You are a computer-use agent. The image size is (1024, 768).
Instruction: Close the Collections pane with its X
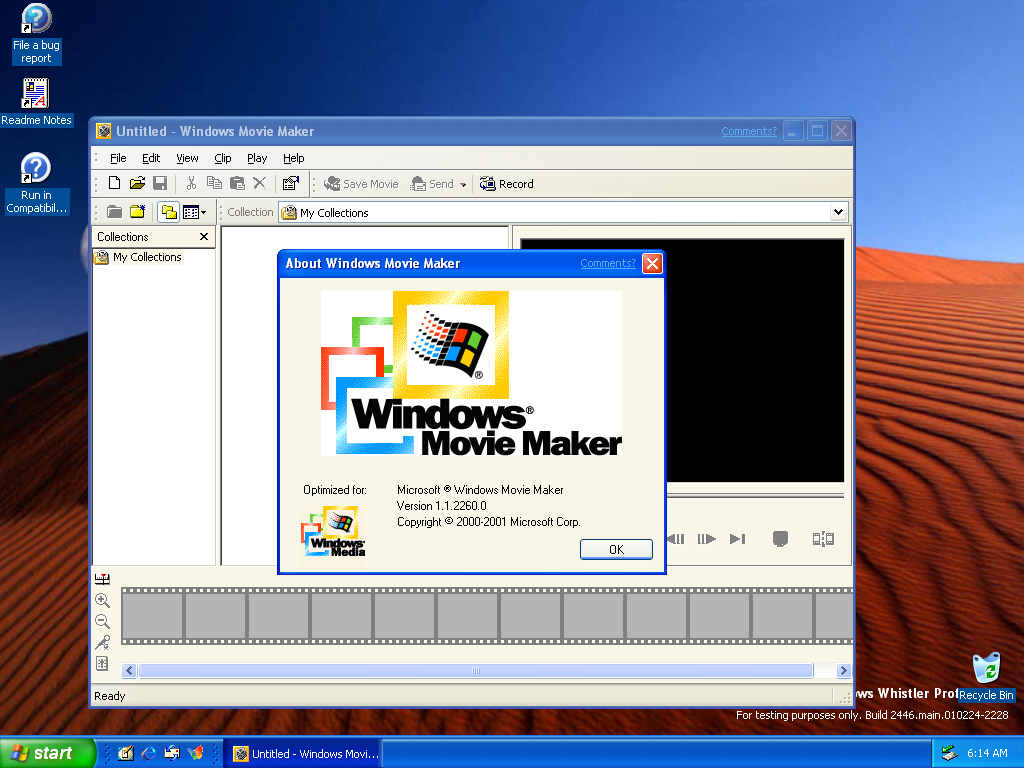point(204,237)
